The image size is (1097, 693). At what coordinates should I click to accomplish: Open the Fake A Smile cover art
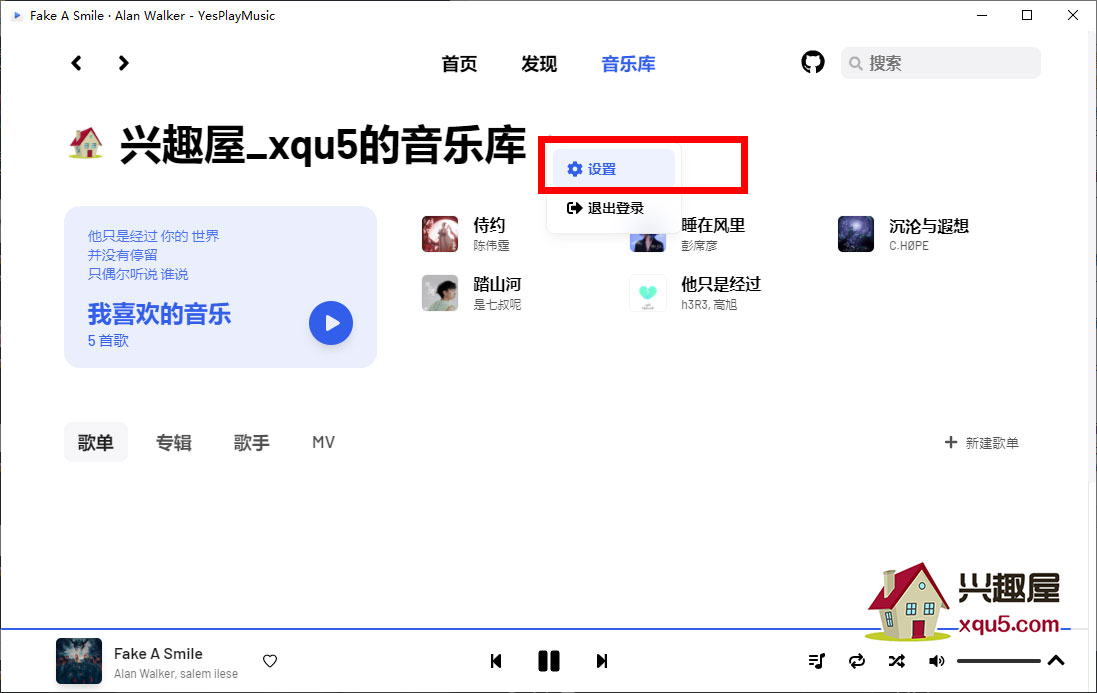pyautogui.click(x=79, y=661)
